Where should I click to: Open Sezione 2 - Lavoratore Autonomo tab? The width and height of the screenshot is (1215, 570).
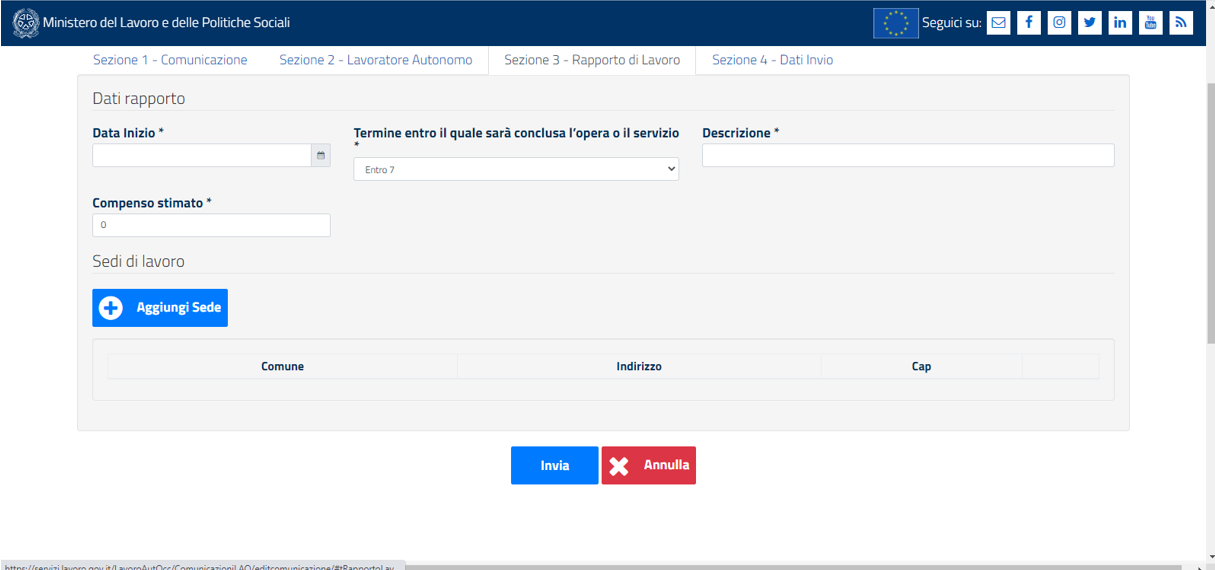pyautogui.click(x=375, y=60)
